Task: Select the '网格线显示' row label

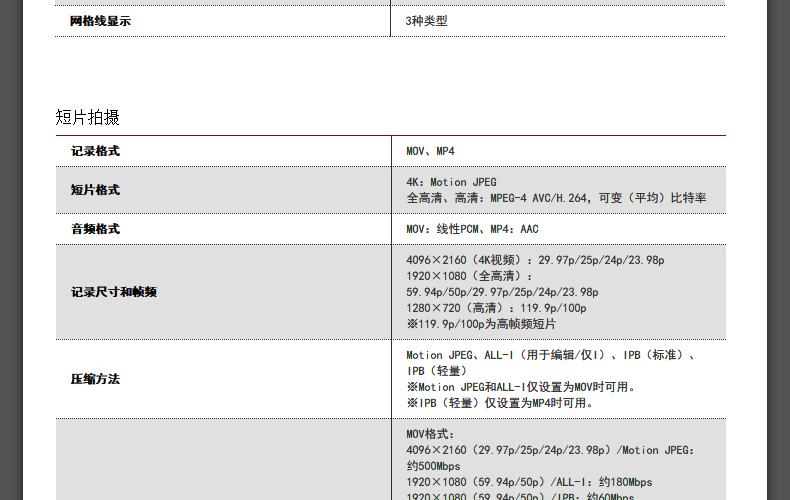Action: 100,21
